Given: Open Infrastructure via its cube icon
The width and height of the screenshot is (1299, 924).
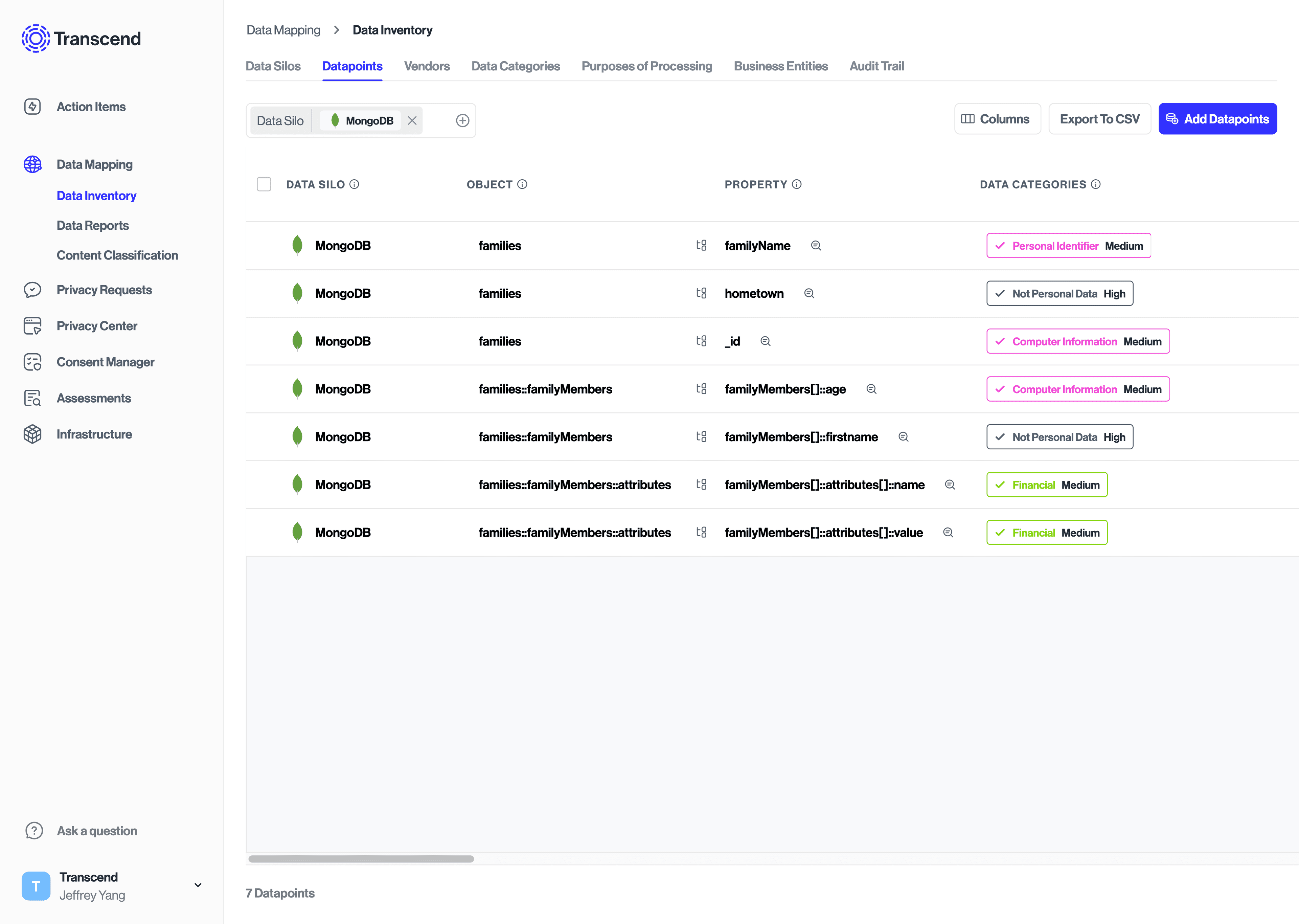Looking at the screenshot, I should coord(32,433).
